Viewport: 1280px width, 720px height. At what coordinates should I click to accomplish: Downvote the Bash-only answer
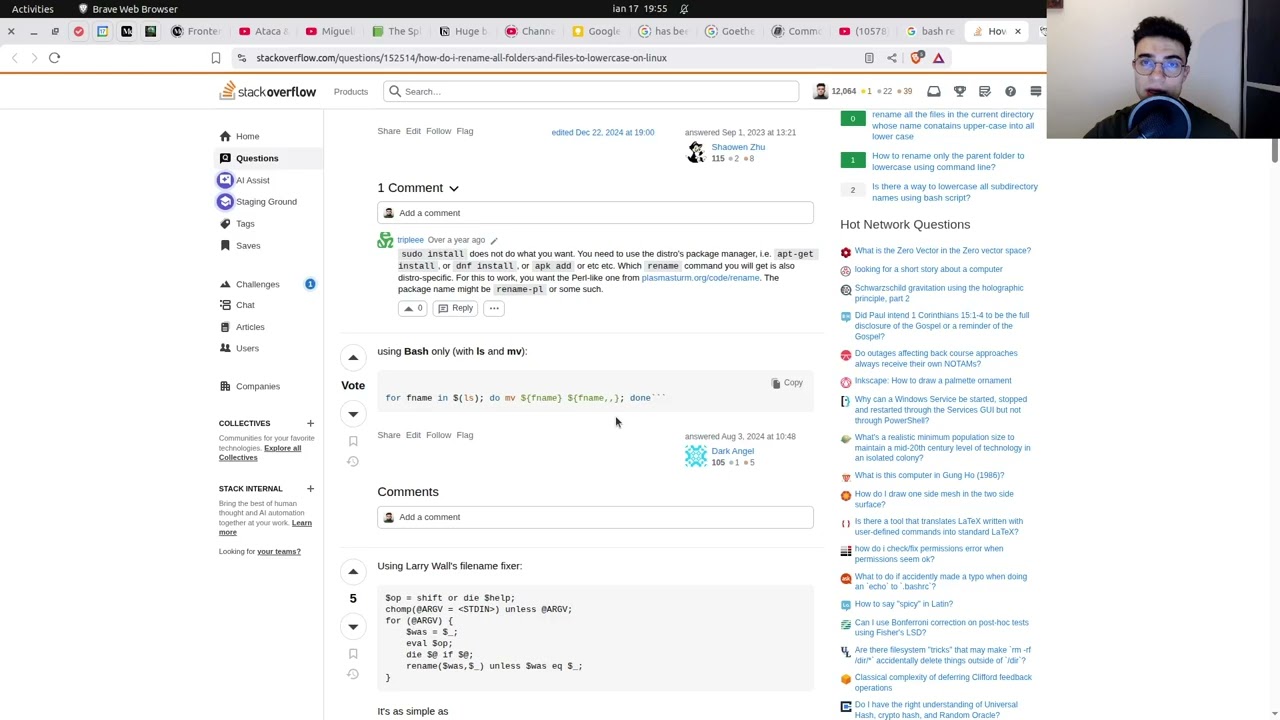pyautogui.click(x=353, y=413)
